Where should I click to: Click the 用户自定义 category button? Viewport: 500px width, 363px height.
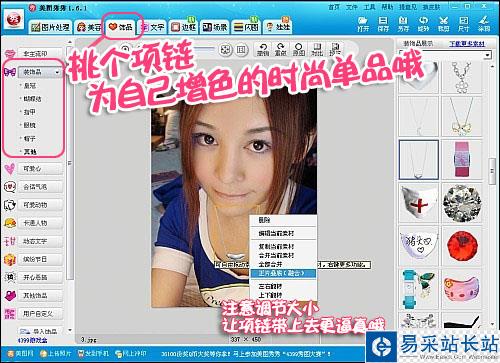point(40,314)
